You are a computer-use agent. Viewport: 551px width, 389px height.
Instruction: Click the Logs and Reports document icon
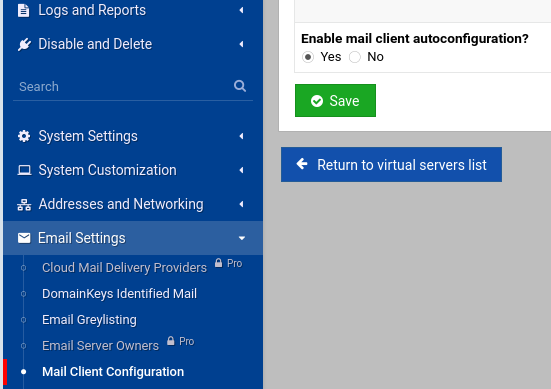click(x=24, y=10)
